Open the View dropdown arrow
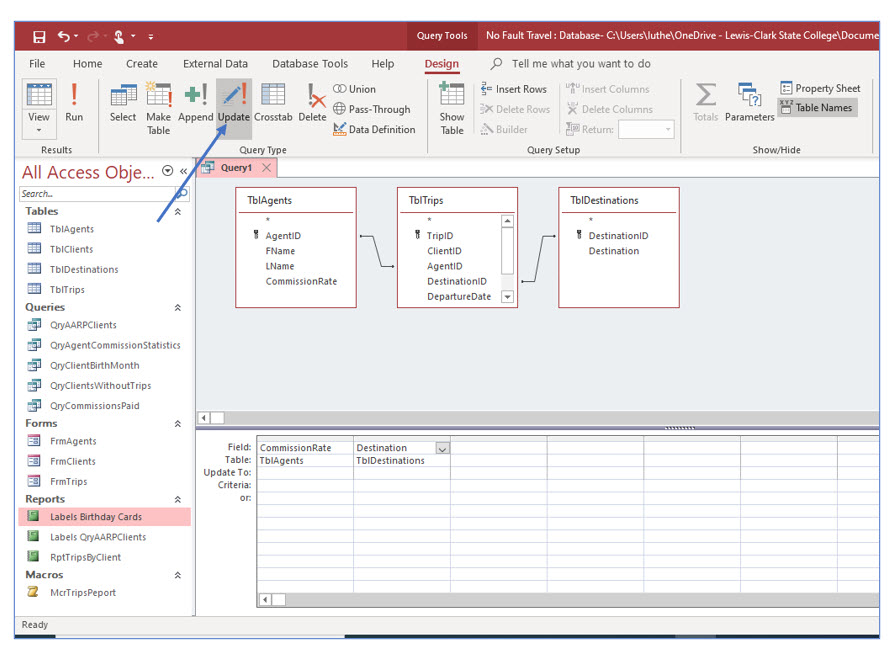This screenshot has height=650, width=896. click(39, 131)
